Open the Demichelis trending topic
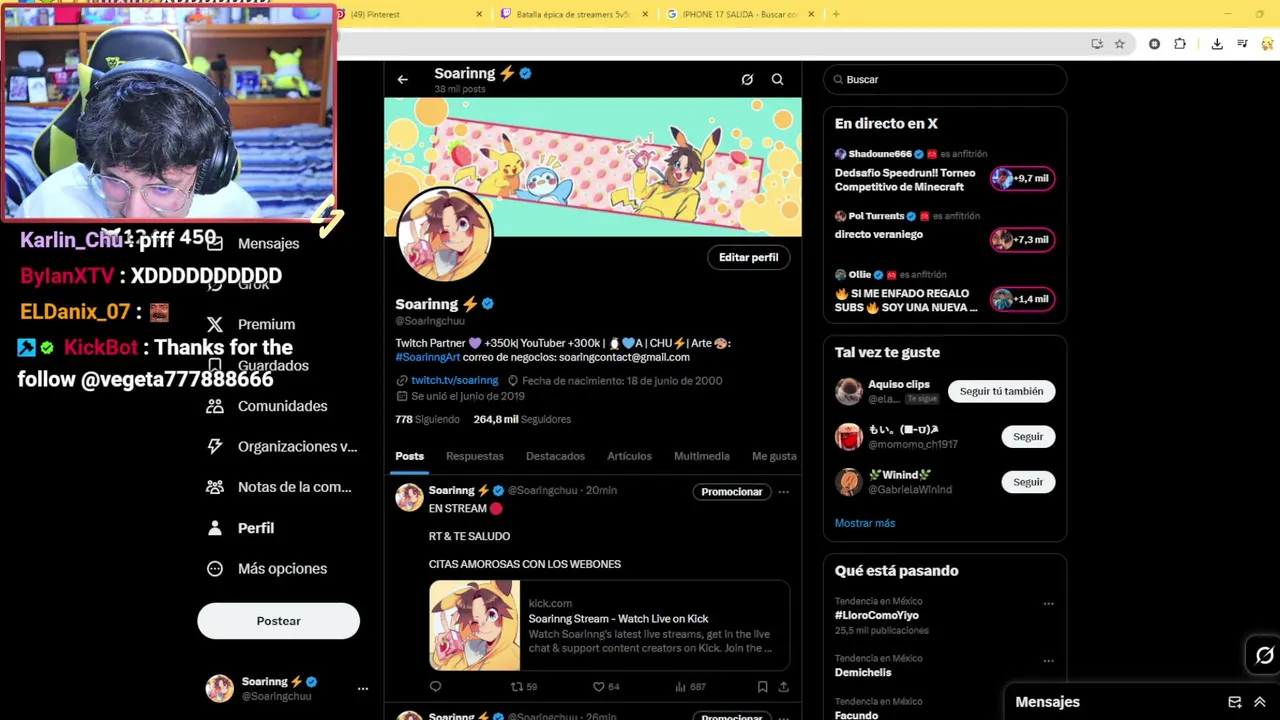 tap(863, 673)
